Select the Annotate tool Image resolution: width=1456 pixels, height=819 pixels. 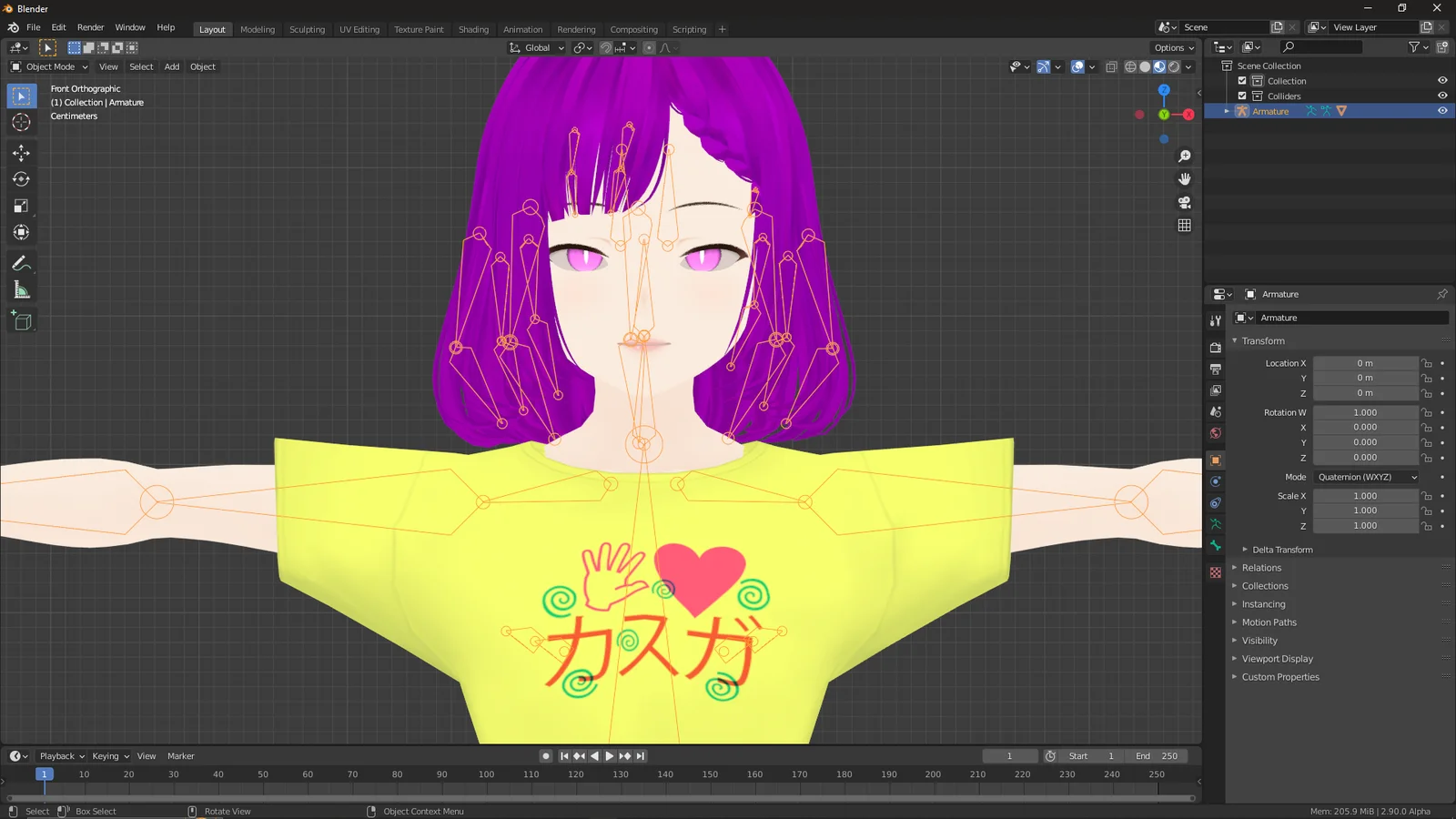(x=21, y=264)
